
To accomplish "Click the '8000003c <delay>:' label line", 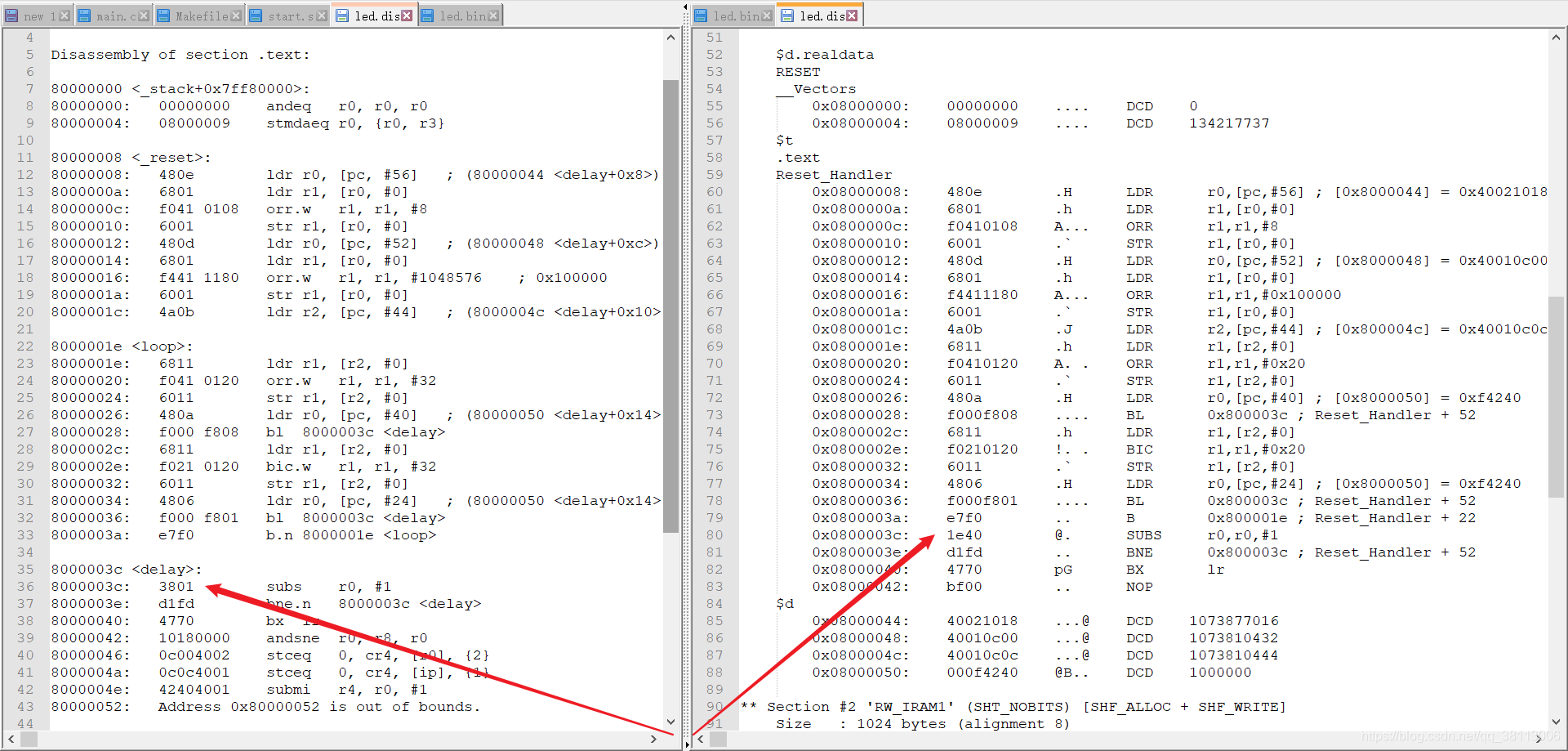I will (x=127, y=570).
